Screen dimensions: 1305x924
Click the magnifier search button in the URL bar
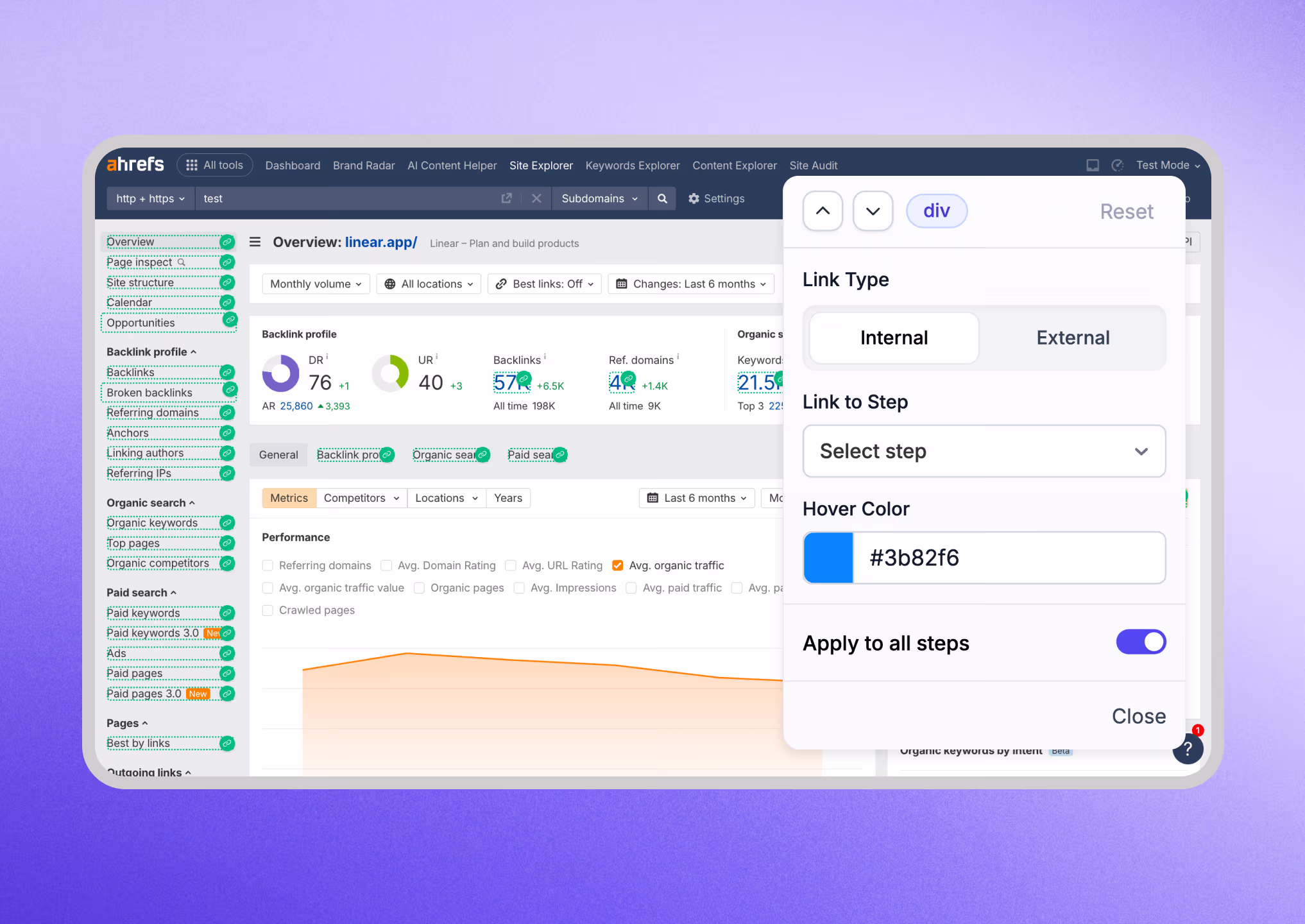(662, 199)
